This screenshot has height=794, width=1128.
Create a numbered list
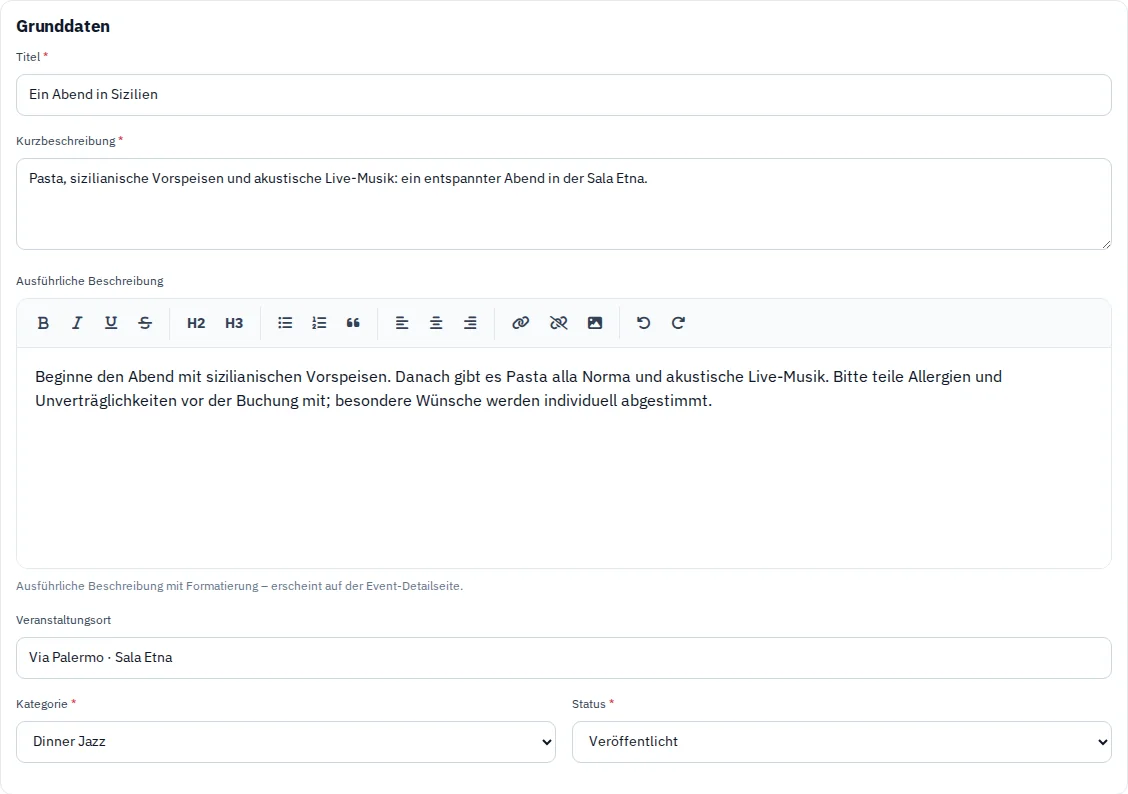319,323
